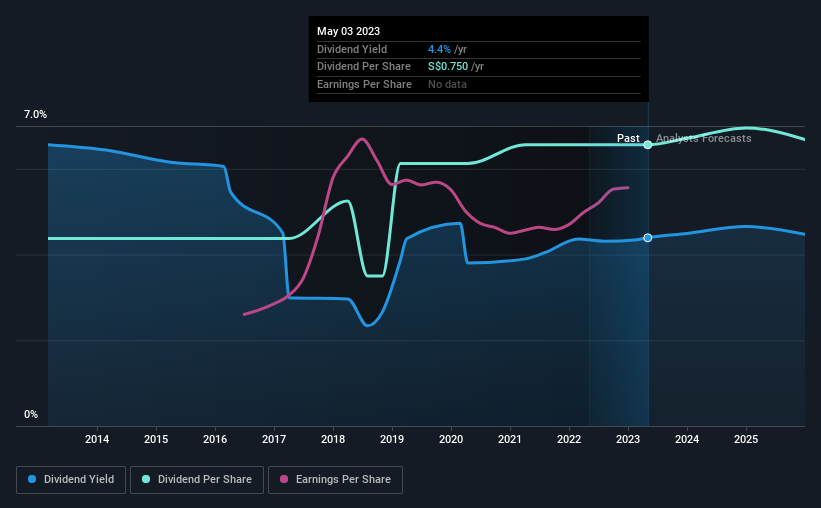This screenshot has width=821, height=508.
Task: Click the 2025 x-axis year label
Action: 746,439
